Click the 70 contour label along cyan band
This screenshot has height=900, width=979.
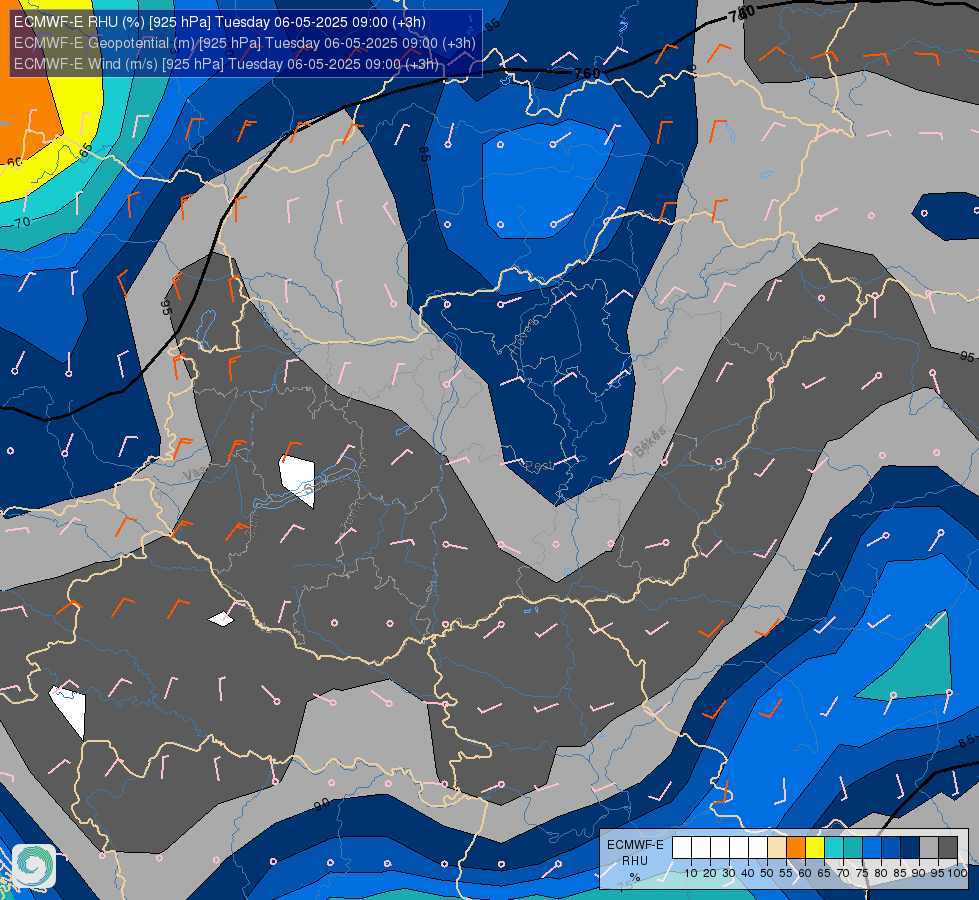tap(22, 222)
